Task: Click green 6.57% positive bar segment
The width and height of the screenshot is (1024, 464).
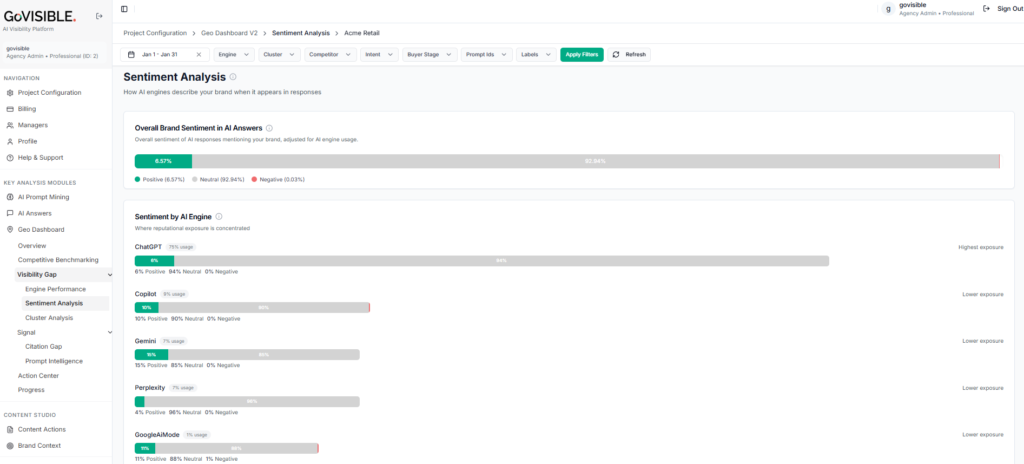Action: 163,161
